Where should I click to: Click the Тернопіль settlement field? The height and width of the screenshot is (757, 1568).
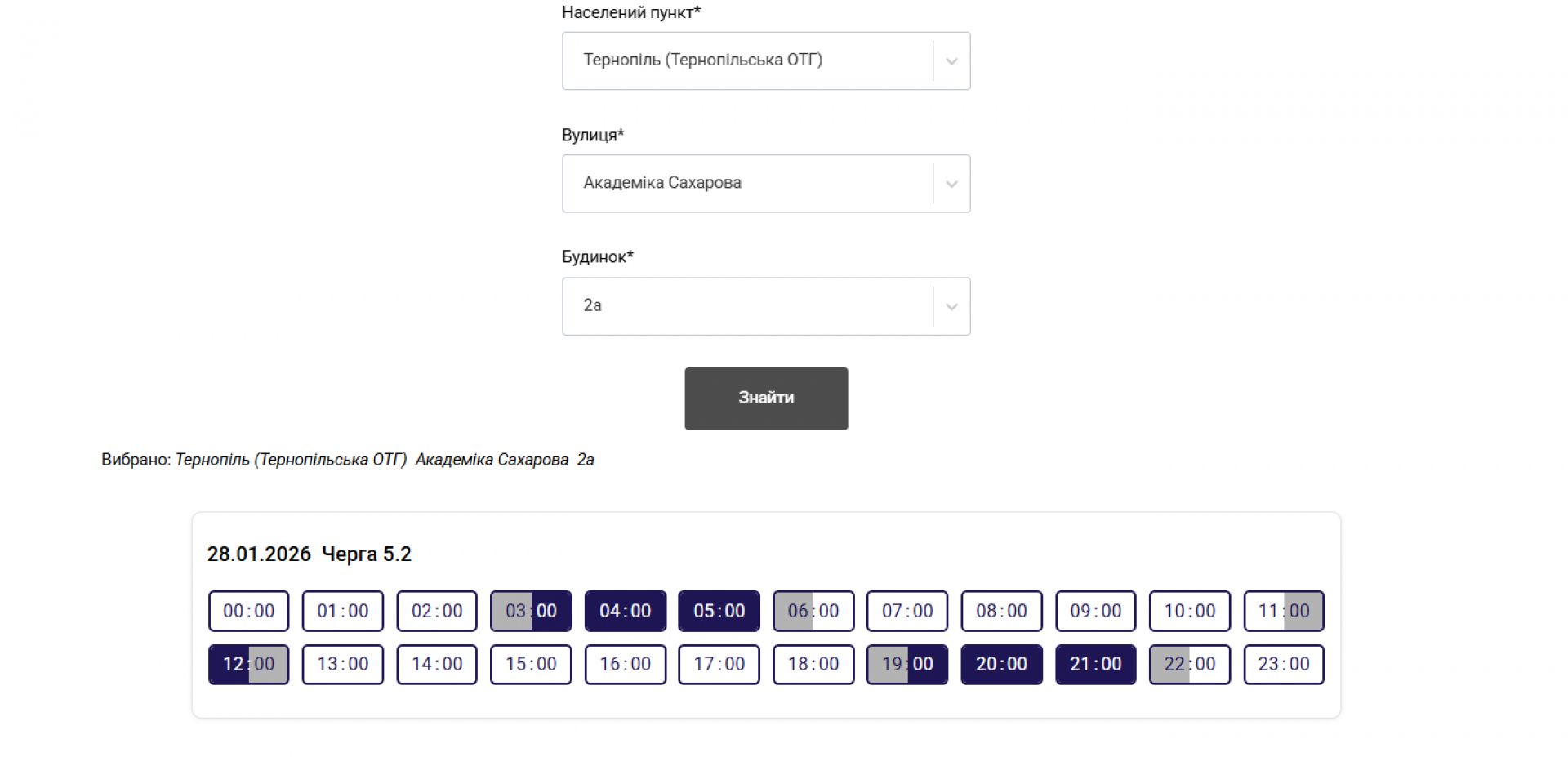click(746, 61)
